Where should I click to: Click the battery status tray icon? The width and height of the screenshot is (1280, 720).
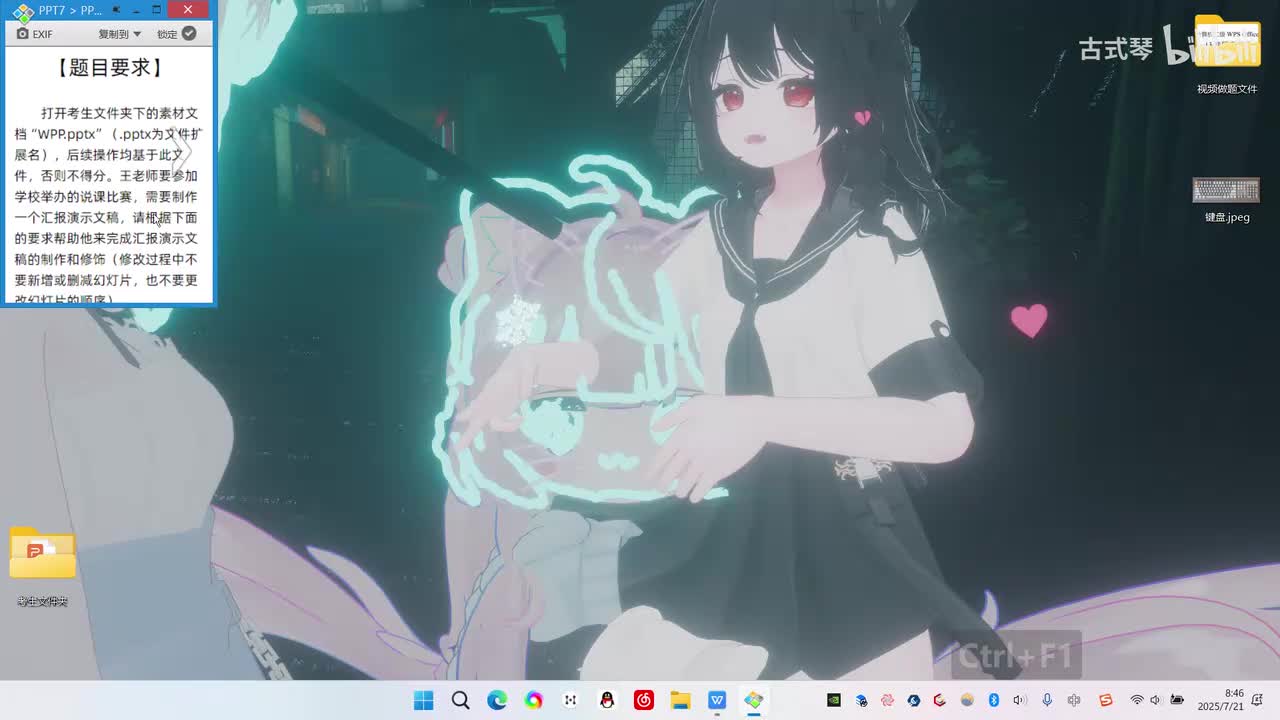pos(1177,700)
